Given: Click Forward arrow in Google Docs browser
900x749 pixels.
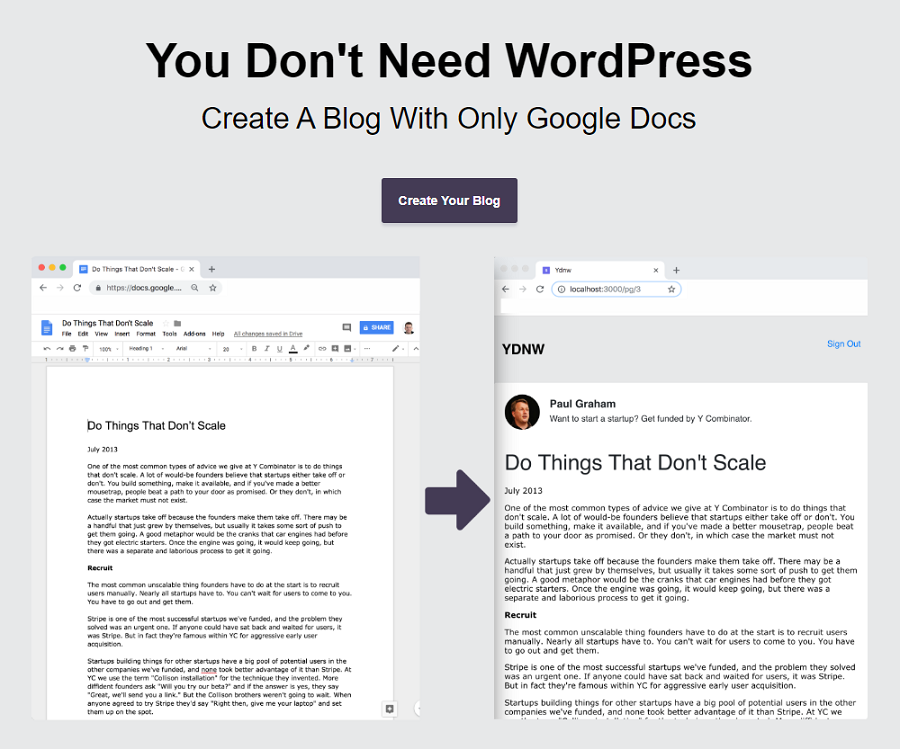Looking at the screenshot, I should tap(60, 288).
